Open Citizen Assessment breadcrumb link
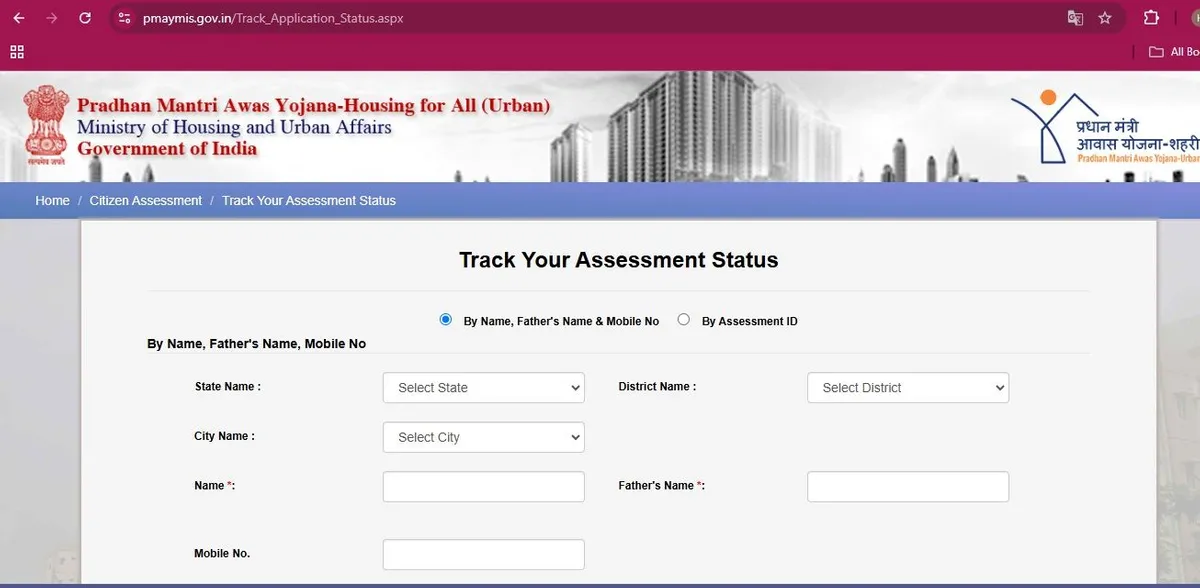This screenshot has height=588, width=1200. [145, 201]
